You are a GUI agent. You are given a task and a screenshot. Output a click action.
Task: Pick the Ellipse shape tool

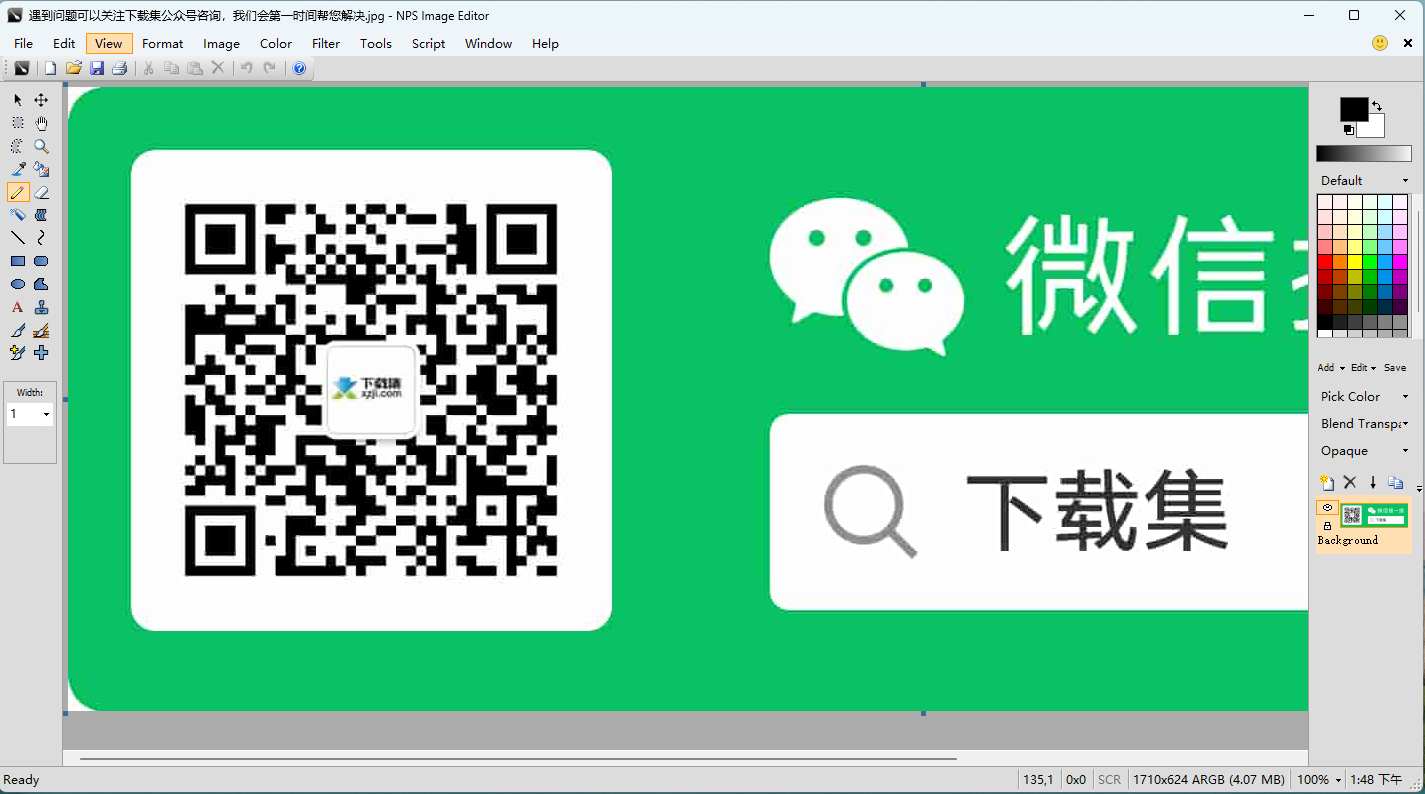click(18, 284)
